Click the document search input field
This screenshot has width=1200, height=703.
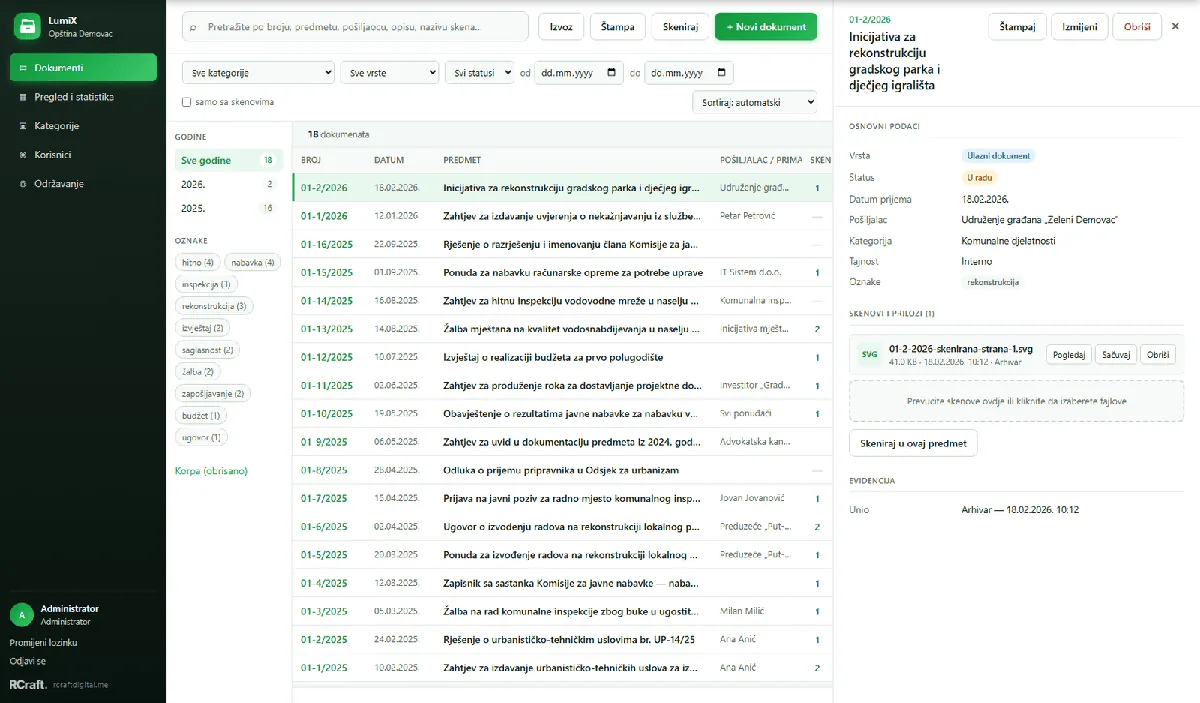[355, 27]
